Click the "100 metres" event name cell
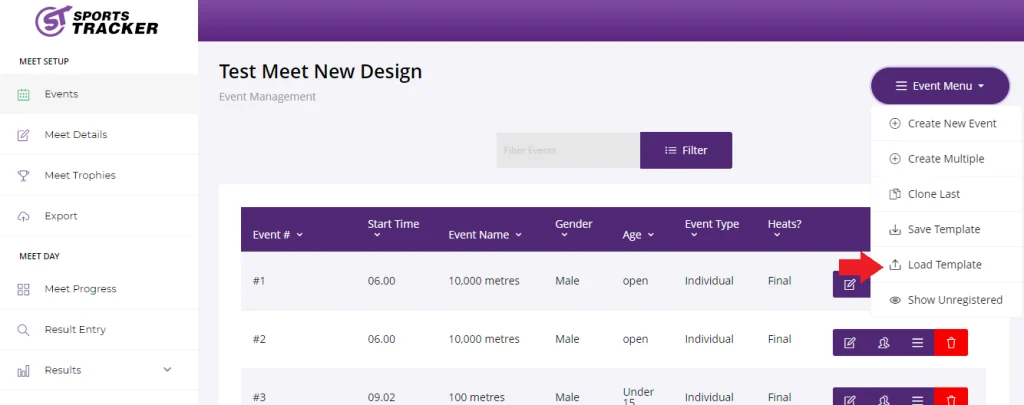 coord(476,397)
